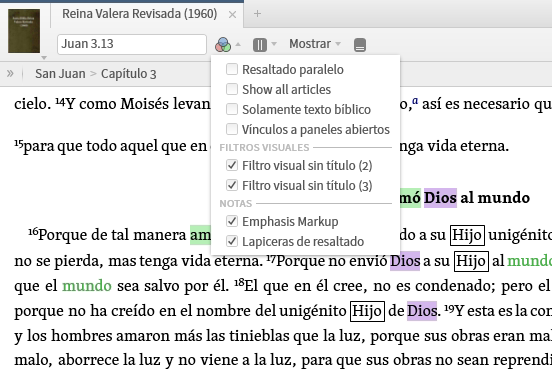This screenshot has height=372, width=552.
Task: Click the Juan 3.13 reference box
Action: [x=132, y=44]
